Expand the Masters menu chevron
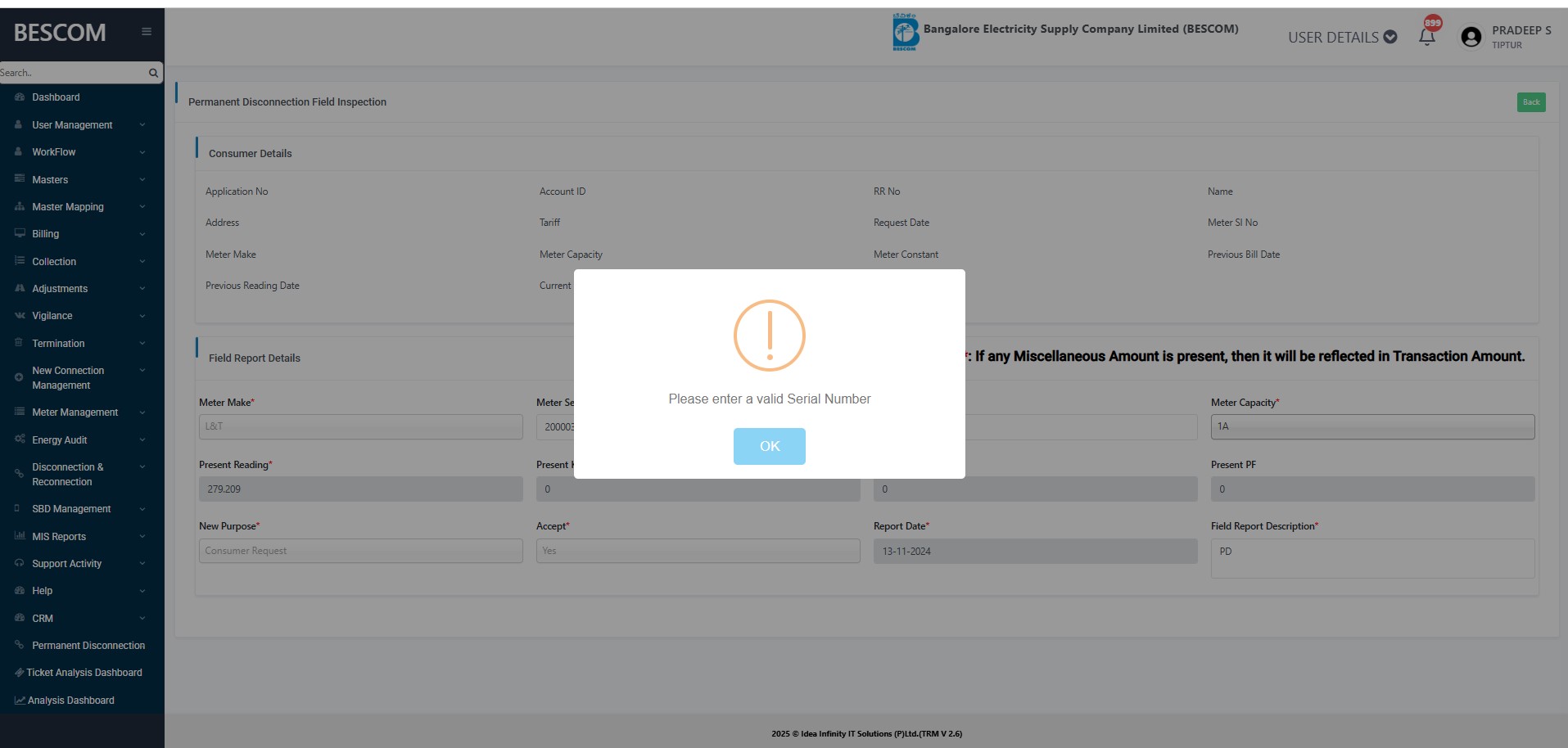The width and height of the screenshot is (1568, 748). point(142,180)
